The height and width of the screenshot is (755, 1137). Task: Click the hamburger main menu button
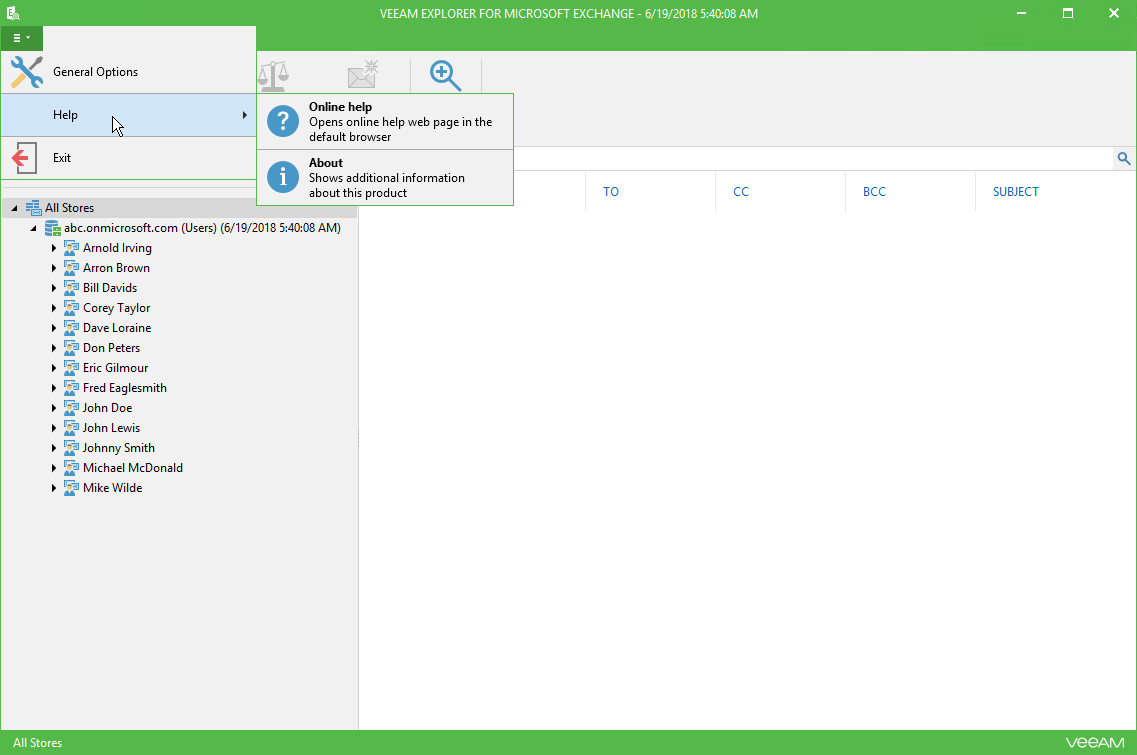click(x=22, y=38)
